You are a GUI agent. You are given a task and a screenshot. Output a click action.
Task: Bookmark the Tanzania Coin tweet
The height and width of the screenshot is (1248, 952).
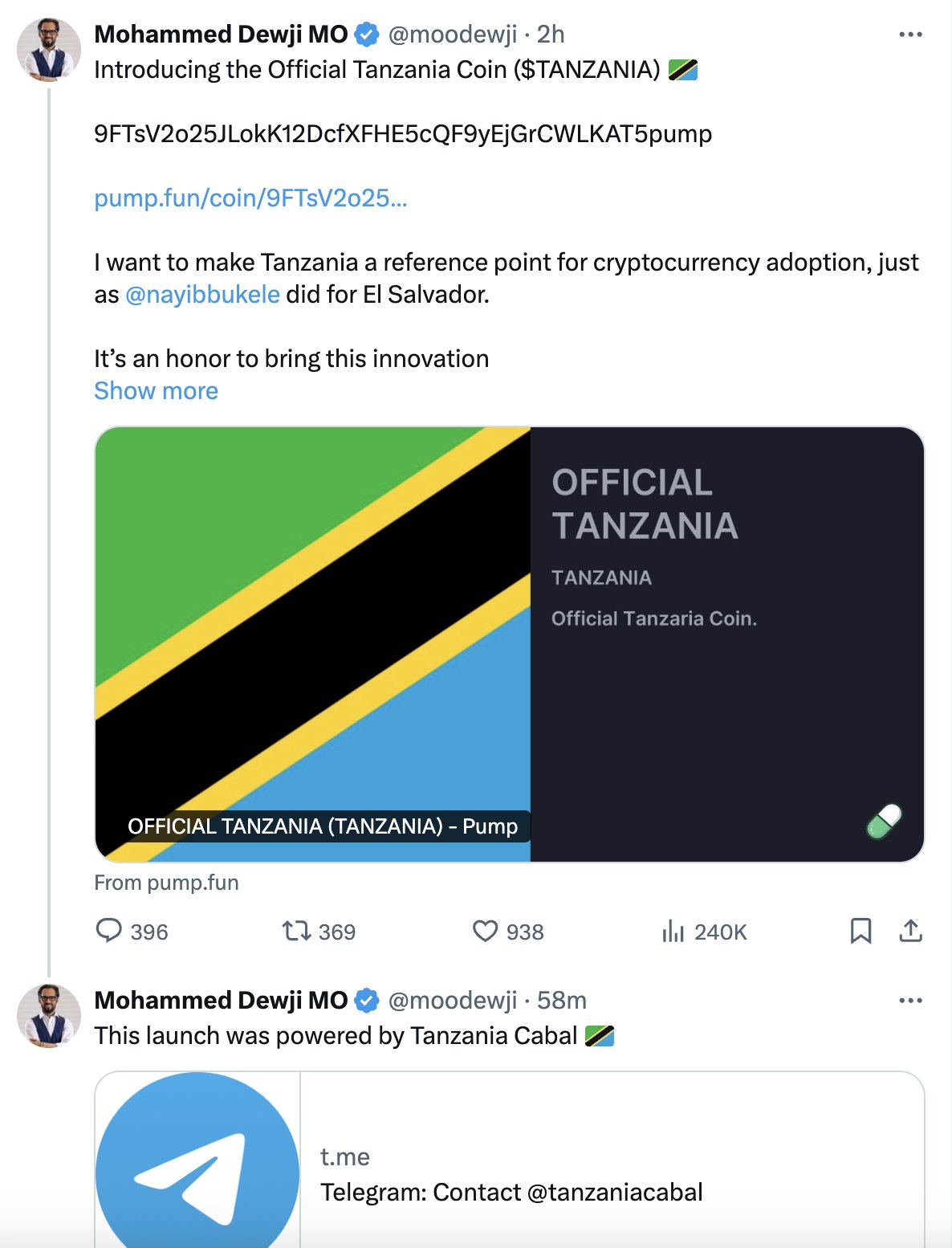coord(860,931)
